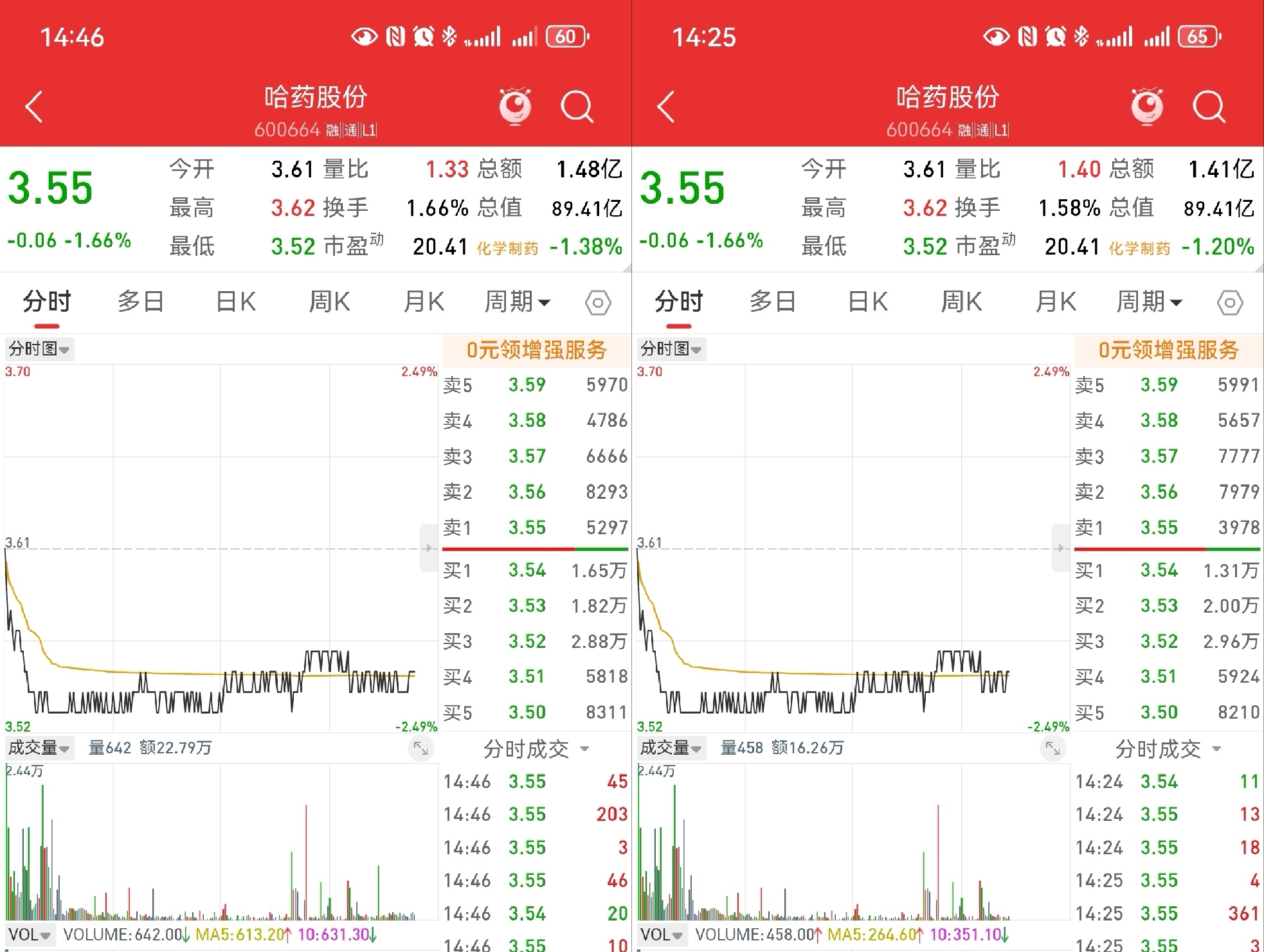Tap back arrow on right phone screen
The height and width of the screenshot is (952, 1264).
coord(666,107)
